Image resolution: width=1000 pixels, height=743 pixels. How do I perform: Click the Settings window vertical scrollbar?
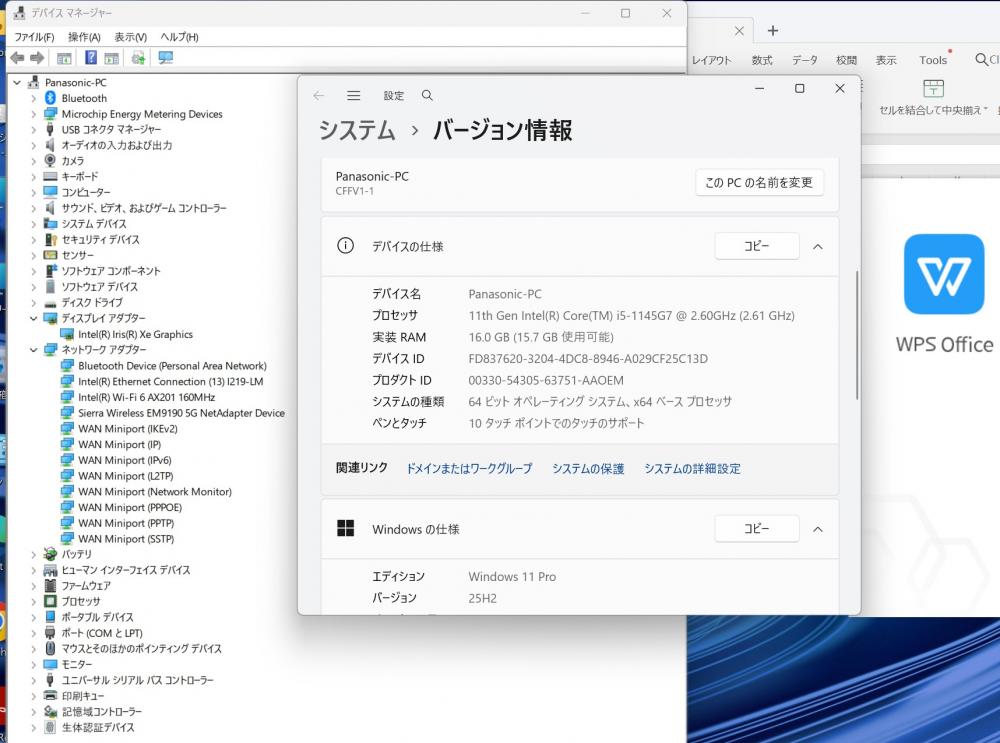click(x=857, y=335)
